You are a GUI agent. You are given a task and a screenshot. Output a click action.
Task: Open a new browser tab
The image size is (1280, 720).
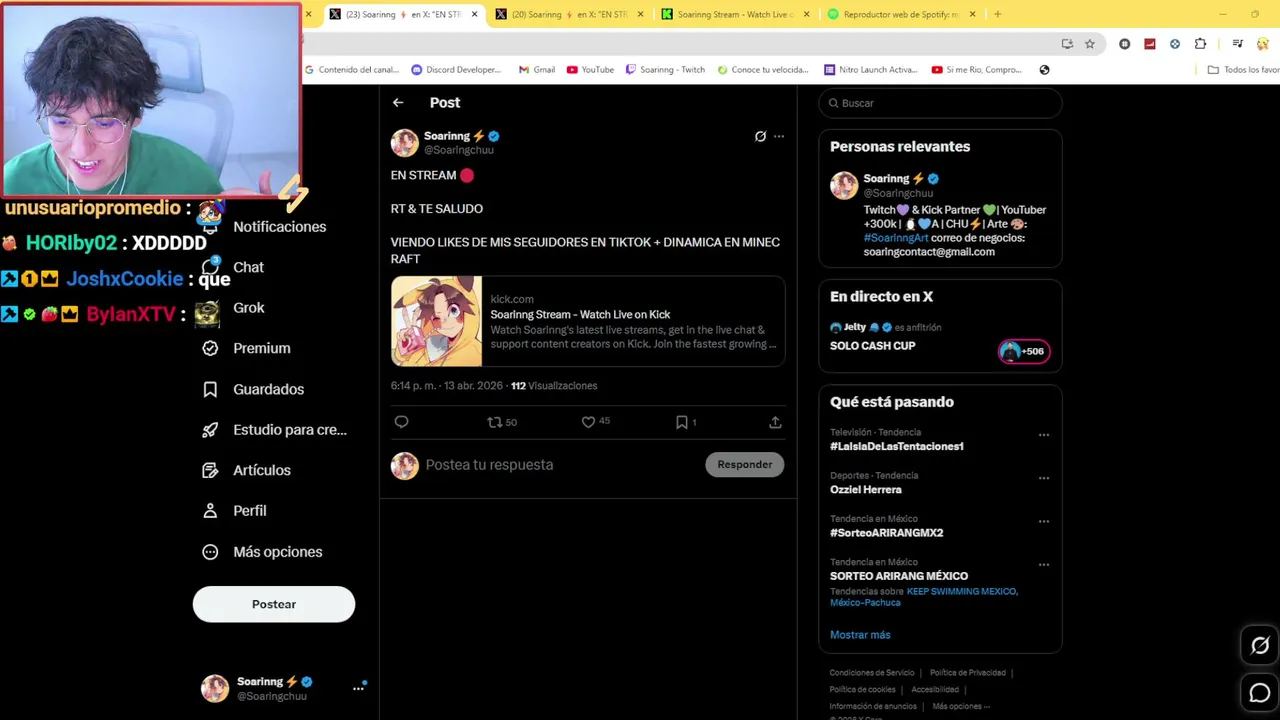click(998, 14)
